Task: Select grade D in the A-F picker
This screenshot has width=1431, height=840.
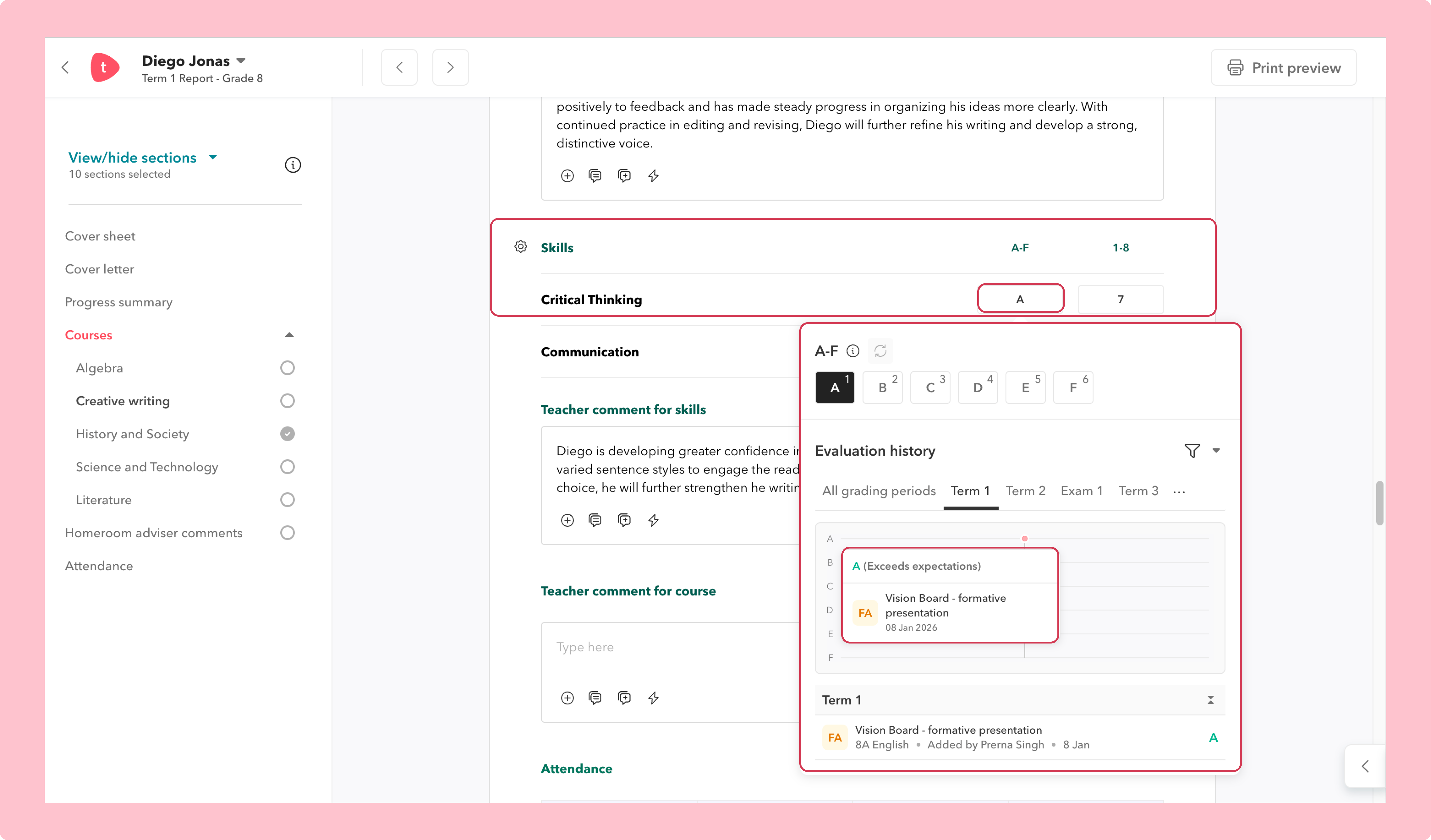Action: (x=978, y=387)
